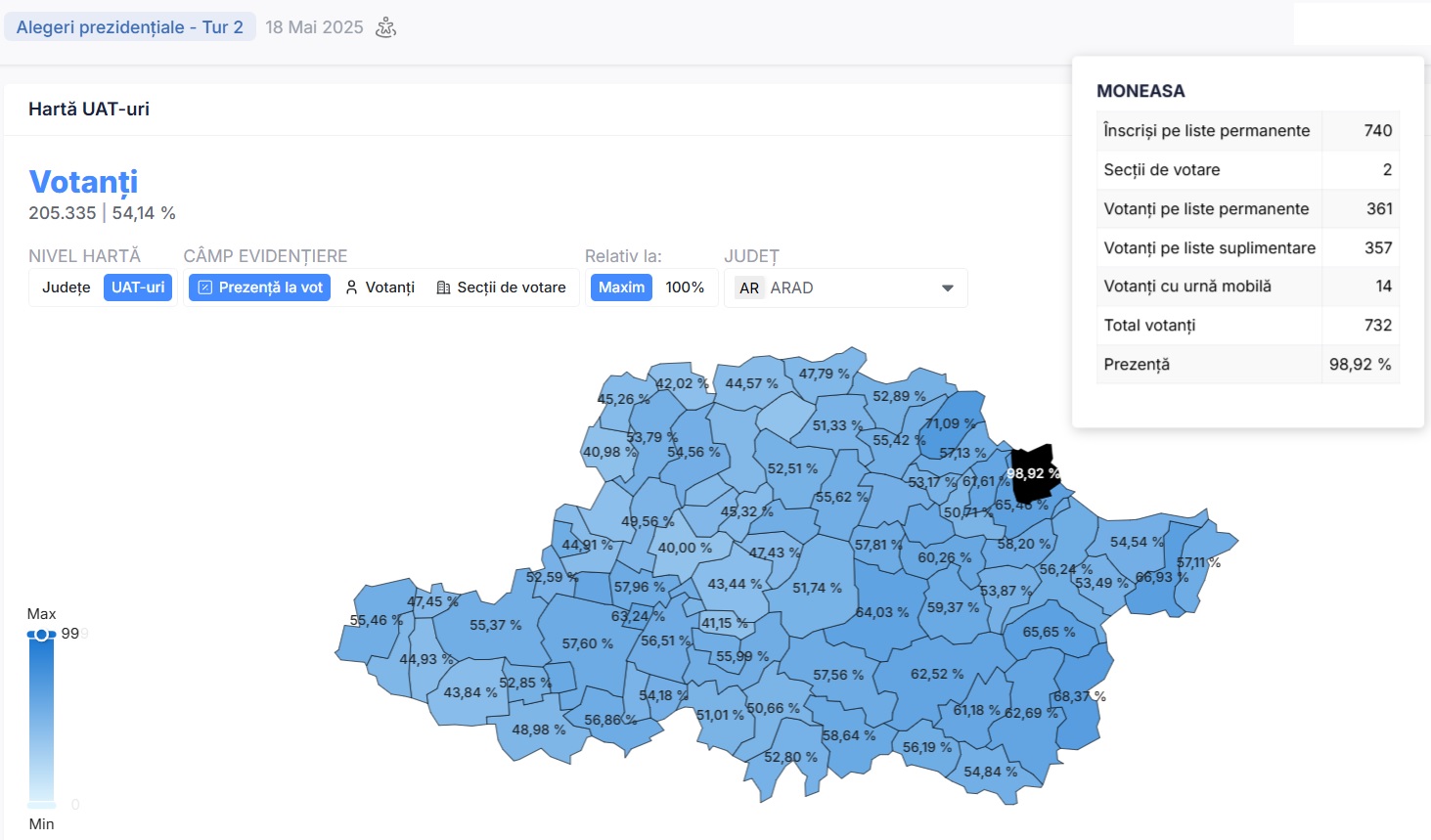1431x840 pixels.
Task: Open the Județ ARAD dropdown
Action: point(846,287)
